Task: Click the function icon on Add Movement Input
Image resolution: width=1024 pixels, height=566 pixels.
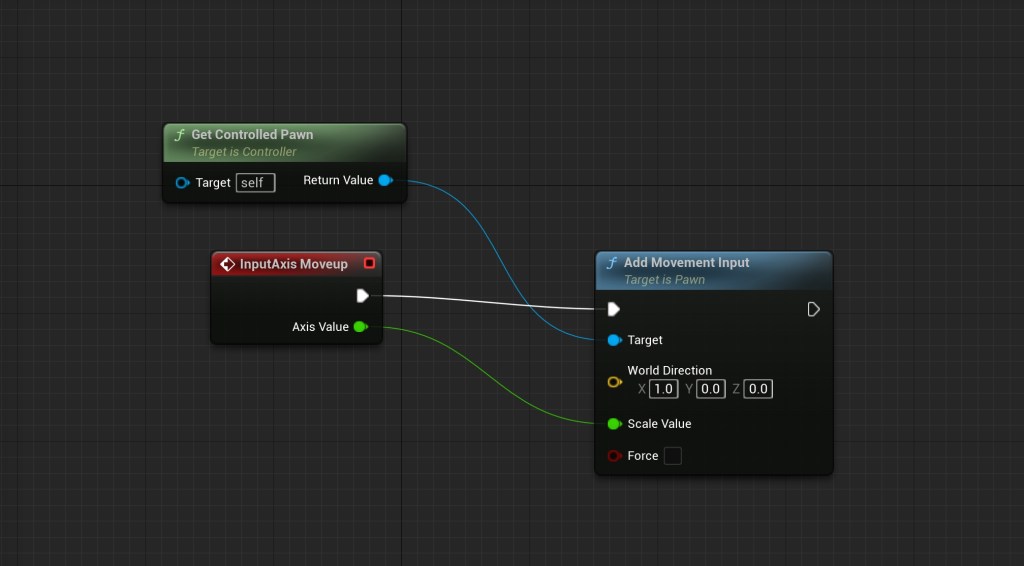Action: tap(611, 263)
